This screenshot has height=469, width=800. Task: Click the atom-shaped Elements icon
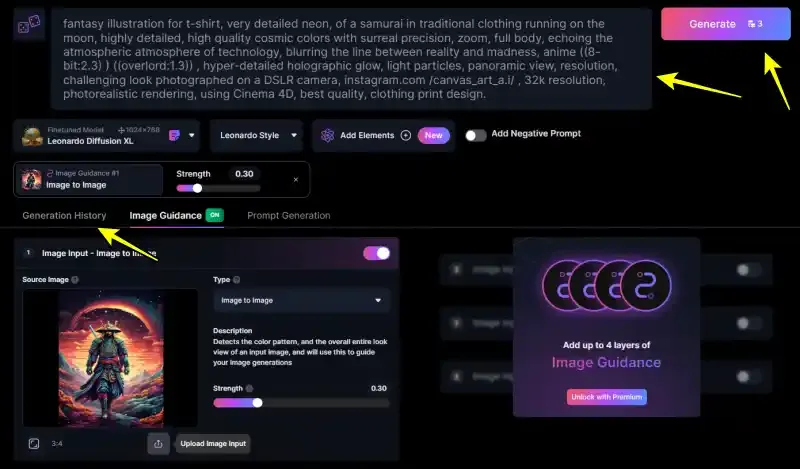pyautogui.click(x=328, y=135)
